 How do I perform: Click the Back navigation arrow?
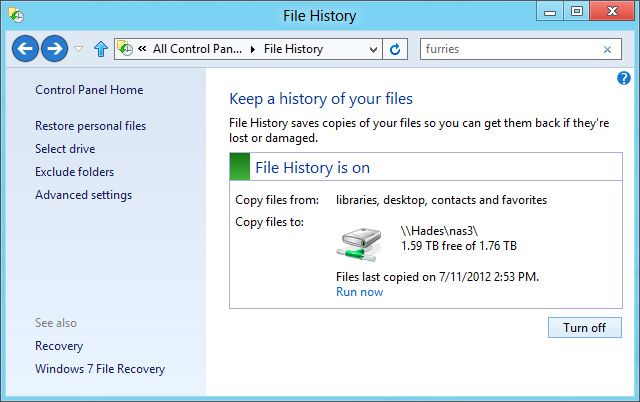[x=25, y=49]
